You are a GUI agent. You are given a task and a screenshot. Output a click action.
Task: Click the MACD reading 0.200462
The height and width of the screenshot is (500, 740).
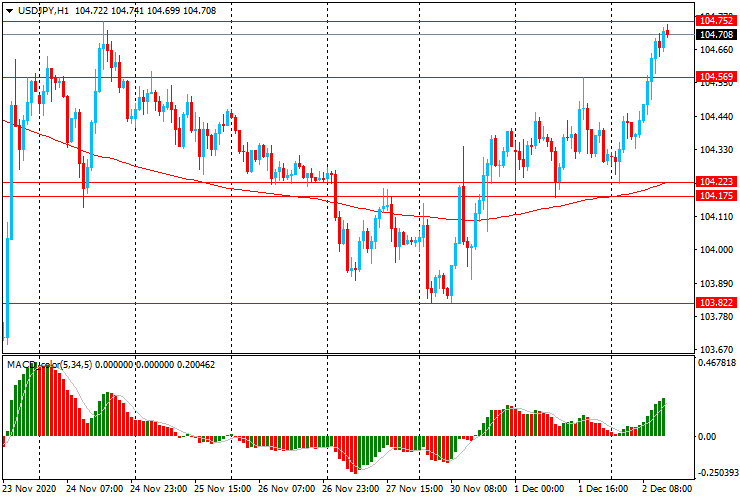click(x=196, y=365)
